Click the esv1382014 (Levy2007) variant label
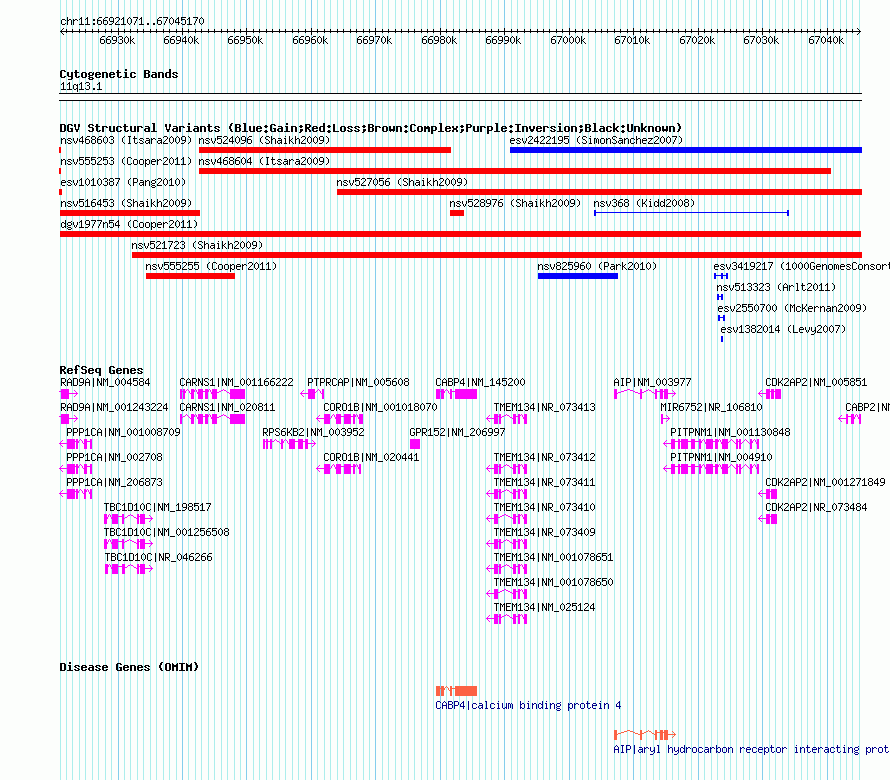The width and height of the screenshot is (890, 780). click(783, 329)
